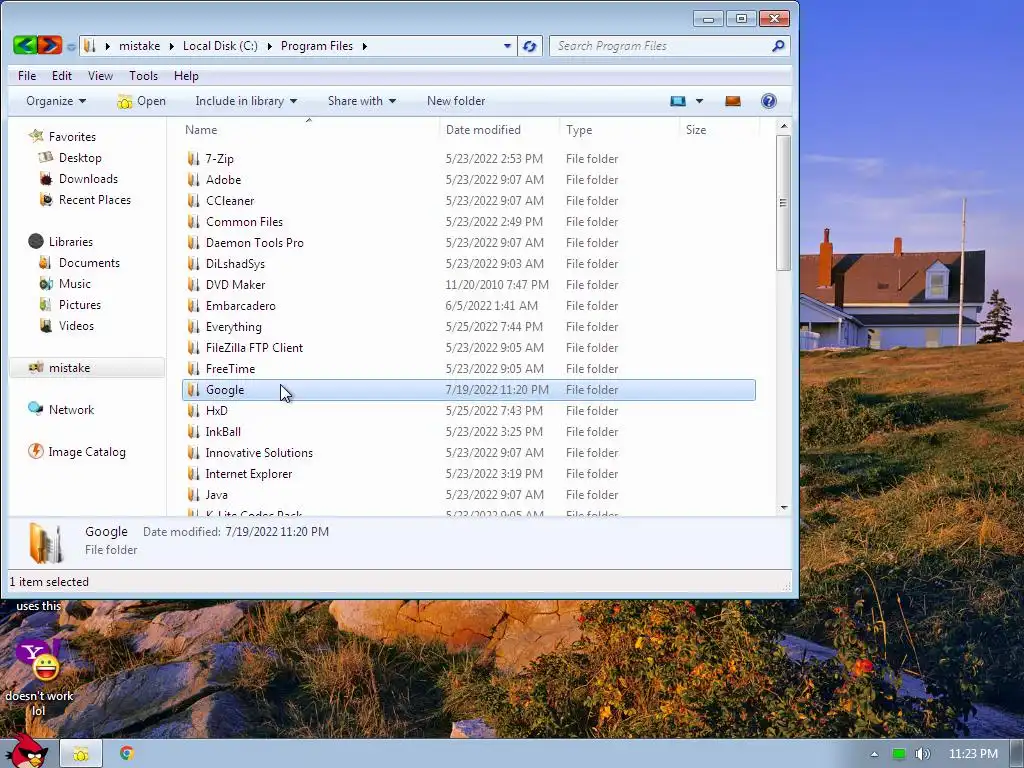
Task: Click the volume speaker tray icon
Action: (x=922, y=754)
